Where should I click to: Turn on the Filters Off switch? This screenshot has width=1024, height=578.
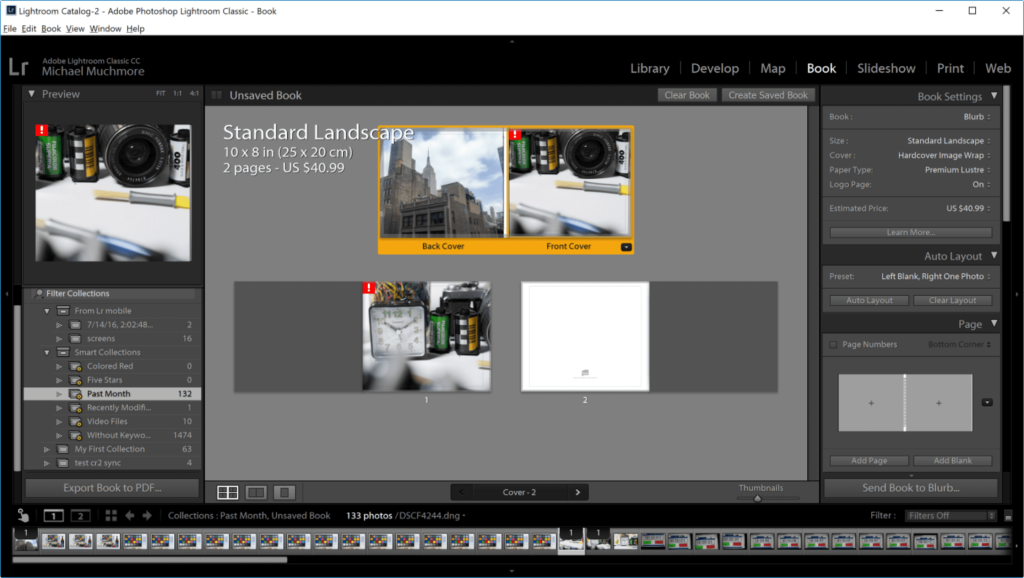click(1008, 515)
